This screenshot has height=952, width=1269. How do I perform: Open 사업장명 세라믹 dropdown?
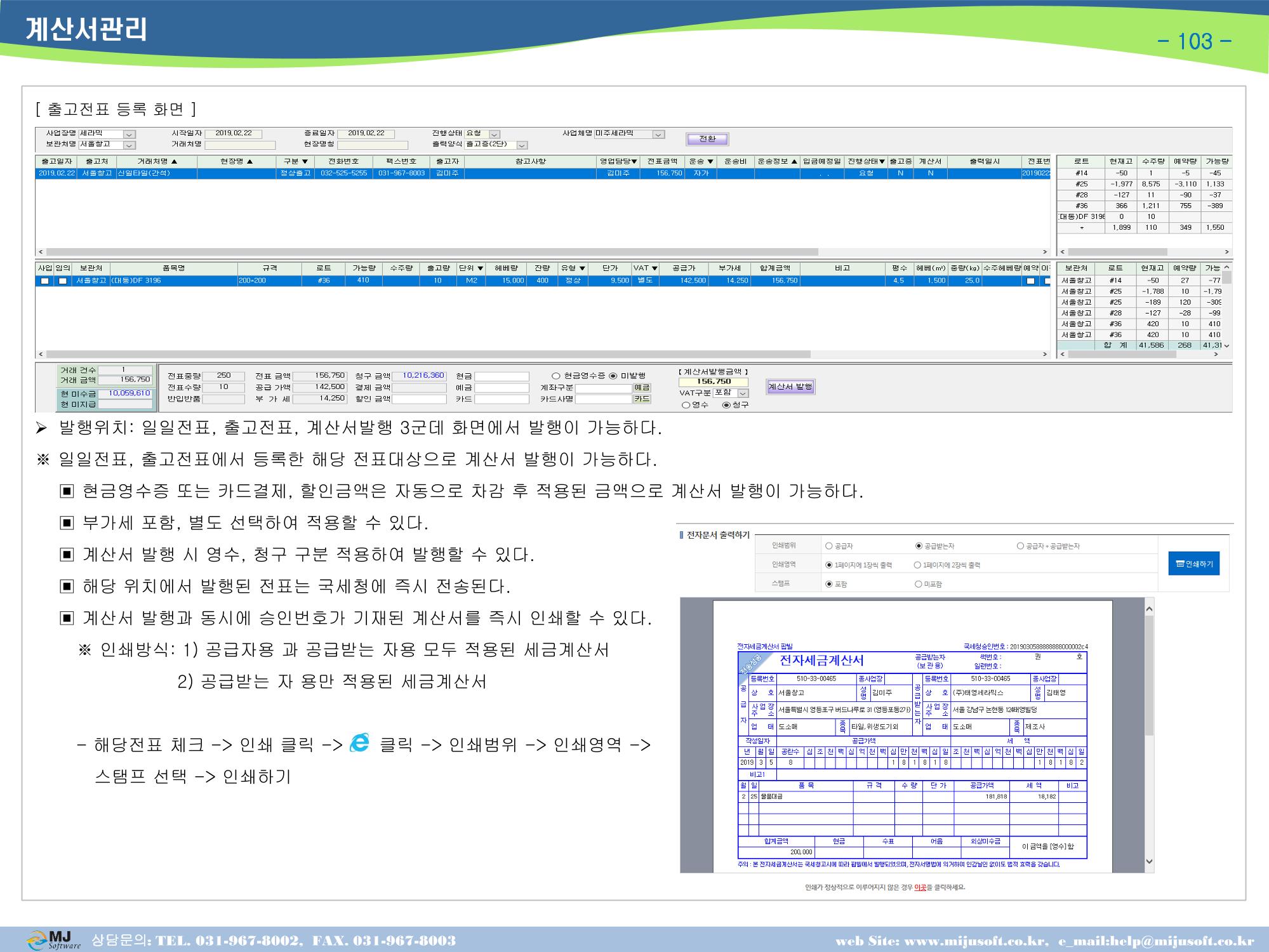129,135
